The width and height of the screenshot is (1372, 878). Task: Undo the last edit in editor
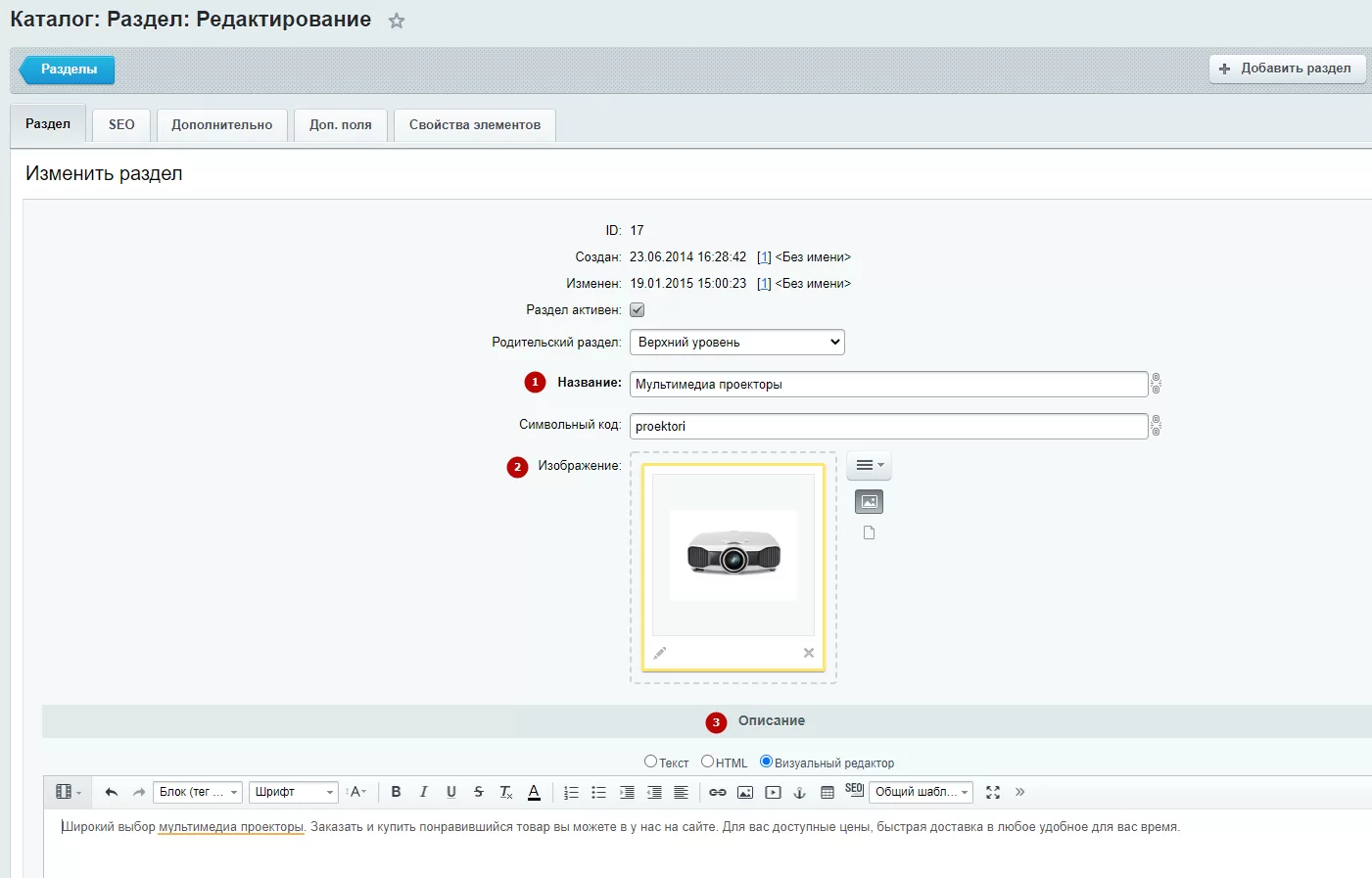[x=112, y=792]
